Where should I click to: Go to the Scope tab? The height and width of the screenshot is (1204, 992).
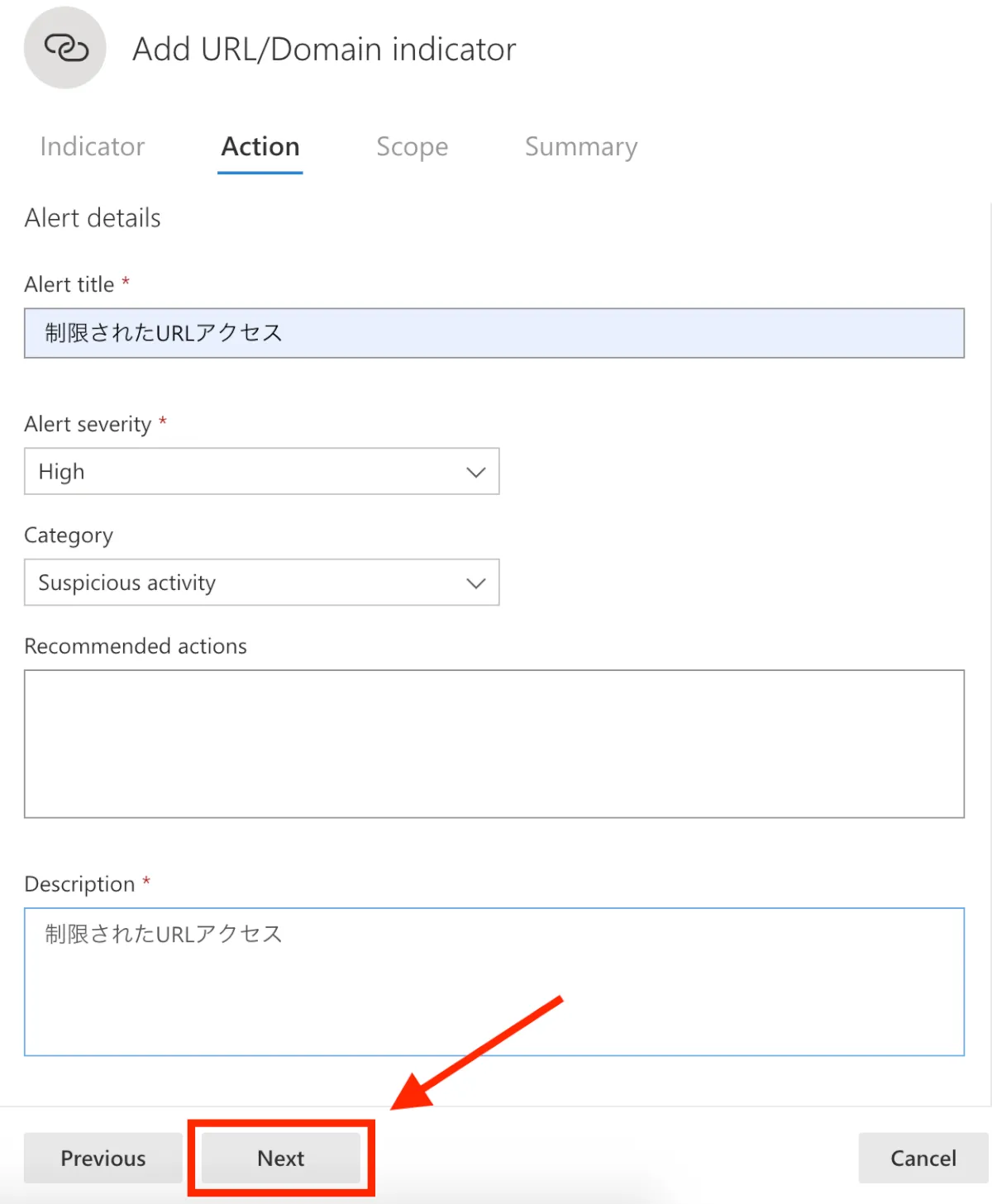pos(412,146)
